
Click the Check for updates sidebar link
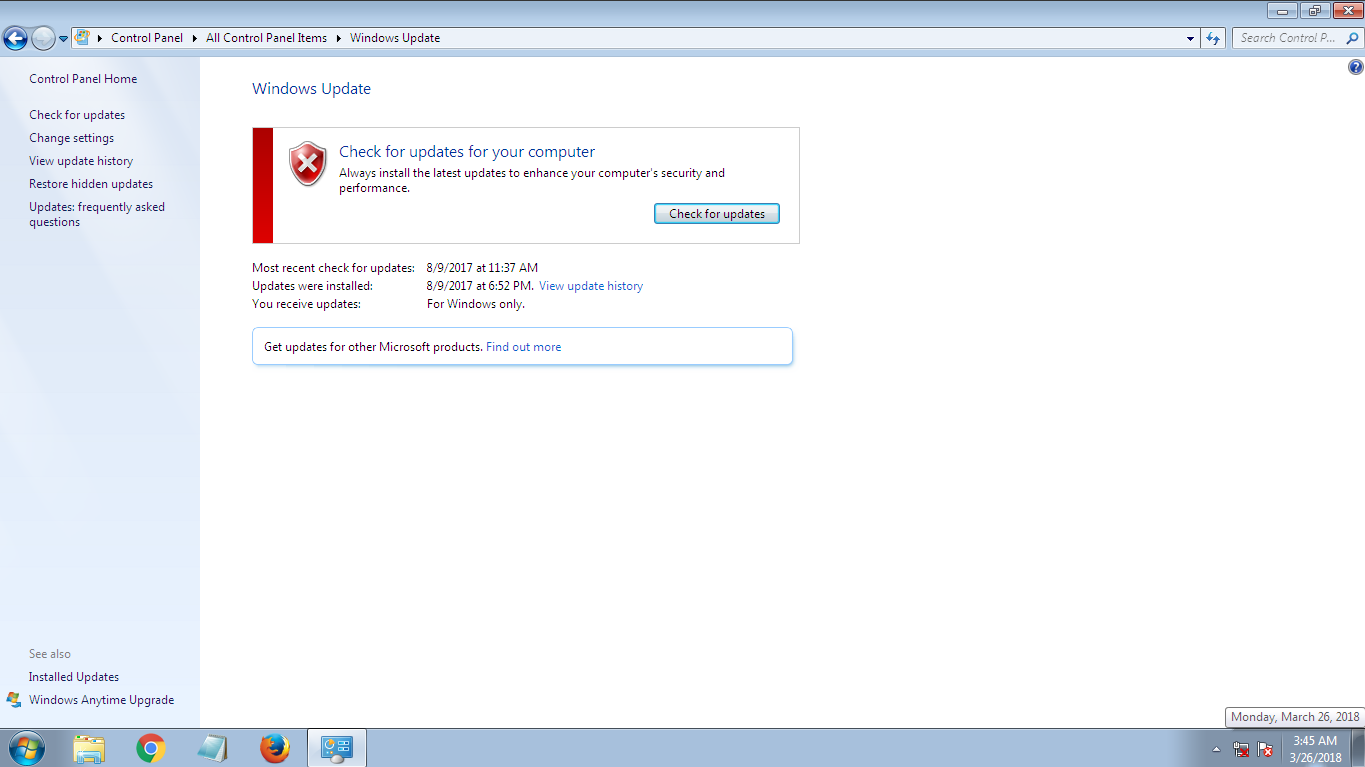(x=77, y=115)
